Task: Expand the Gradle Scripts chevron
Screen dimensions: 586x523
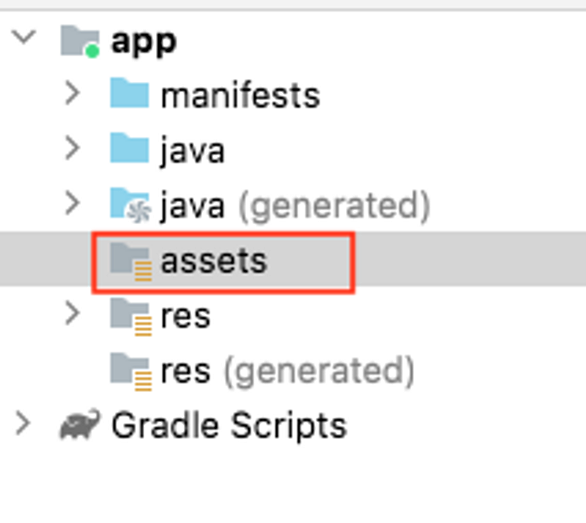Action: click(x=23, y=424)
